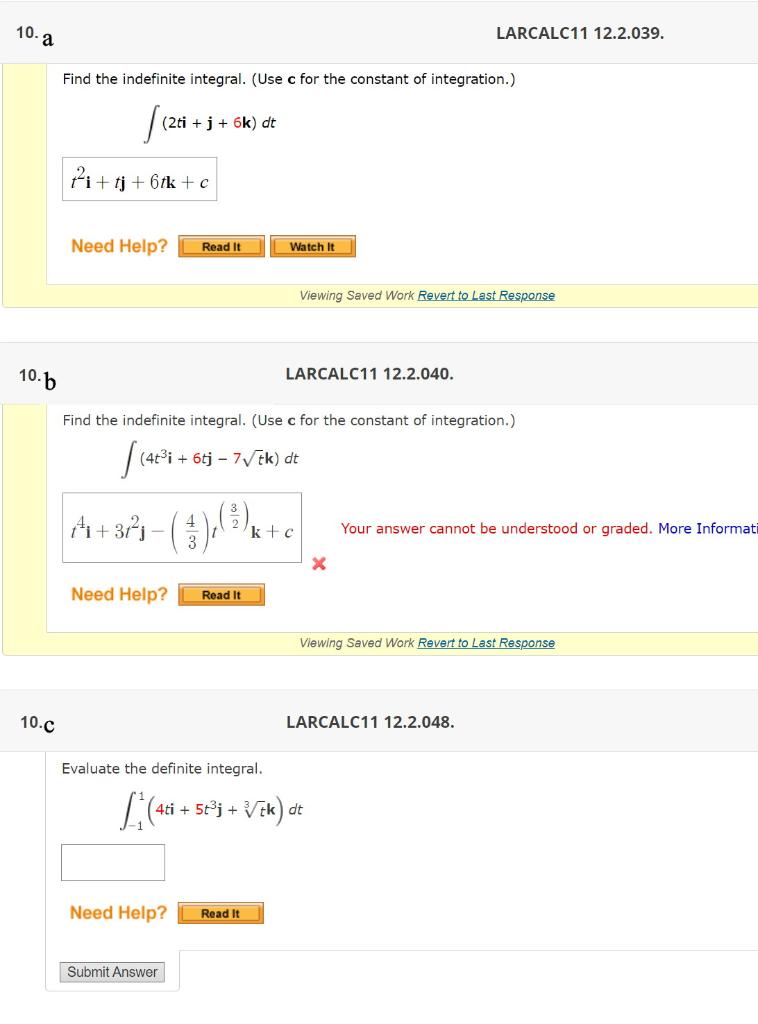758x1024 pixels.
Task: Click the Need Help? label in 10b
Action: (x=119, y=594)
